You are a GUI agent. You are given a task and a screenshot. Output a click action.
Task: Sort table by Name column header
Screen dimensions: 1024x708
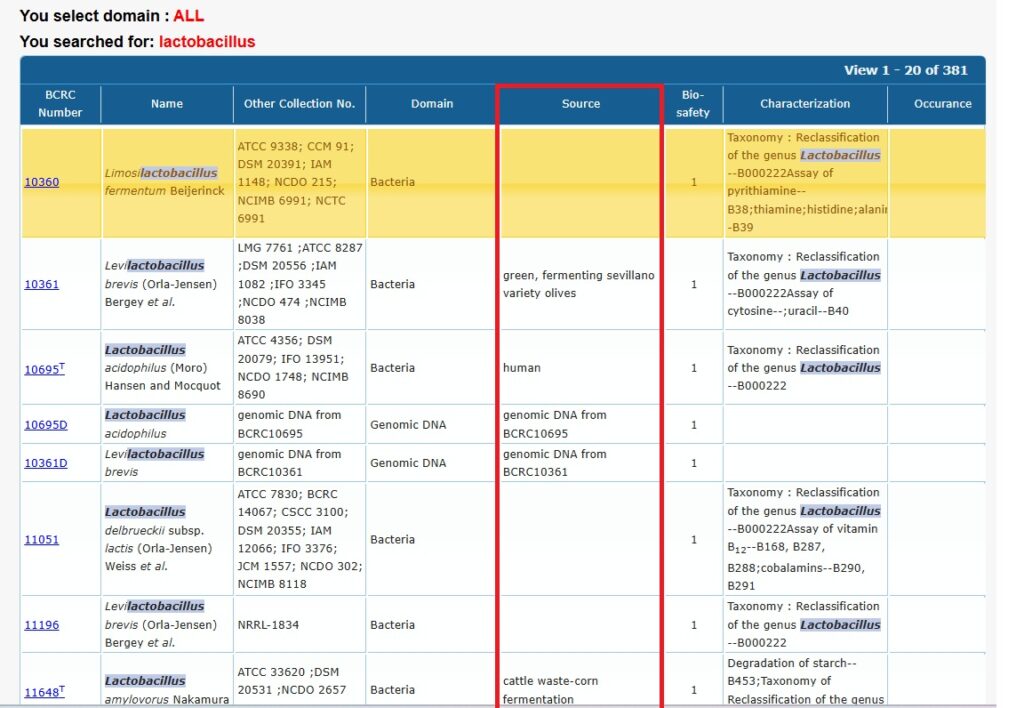[x=167, y=104]
